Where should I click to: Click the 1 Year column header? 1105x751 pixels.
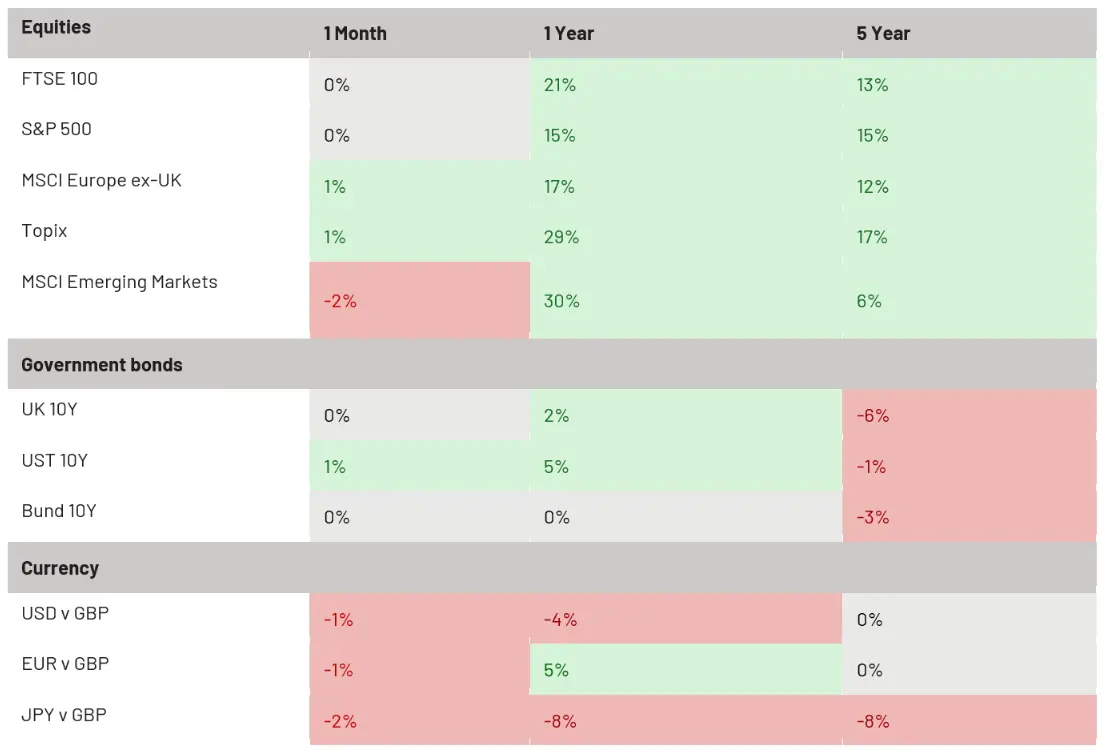click(569, 34)
